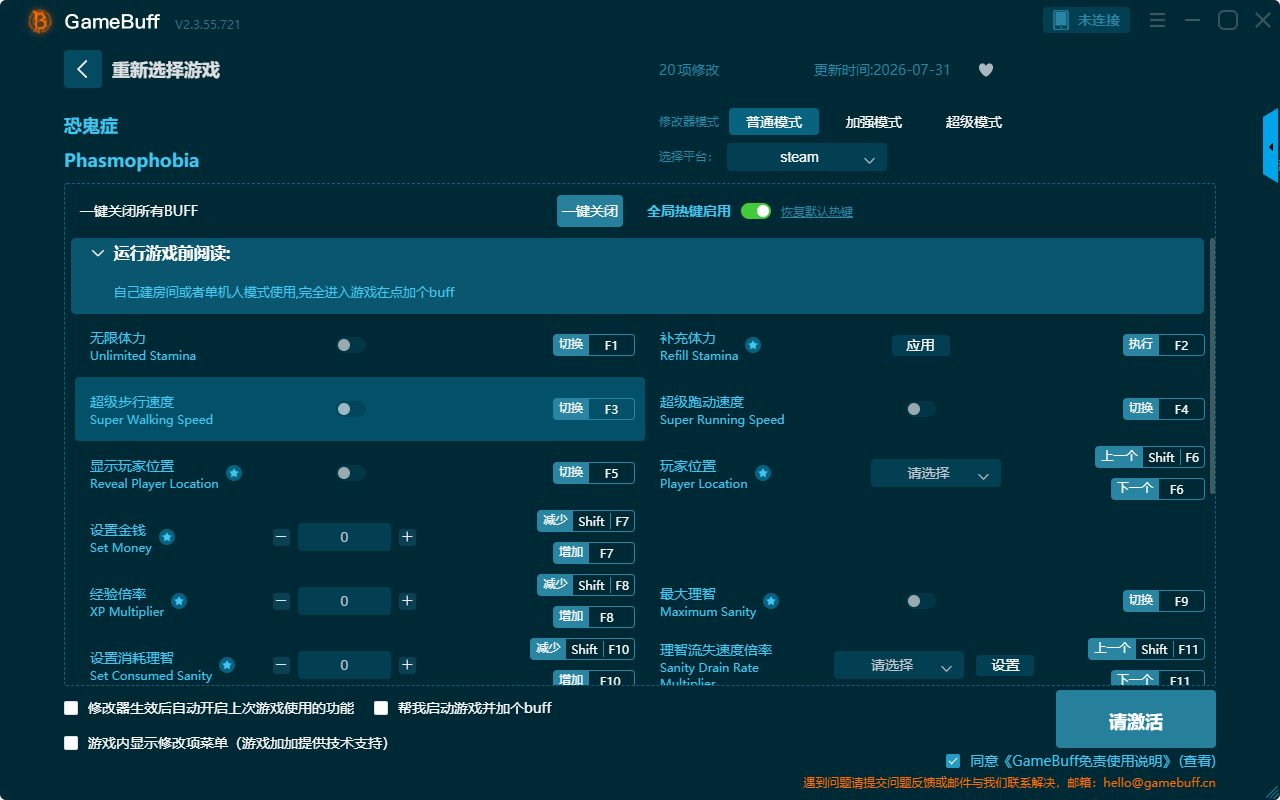Open Sanity Drain Rate Multiplier dropdown
This screenshot has width=1280, height=800.
(x=899, y=665)
